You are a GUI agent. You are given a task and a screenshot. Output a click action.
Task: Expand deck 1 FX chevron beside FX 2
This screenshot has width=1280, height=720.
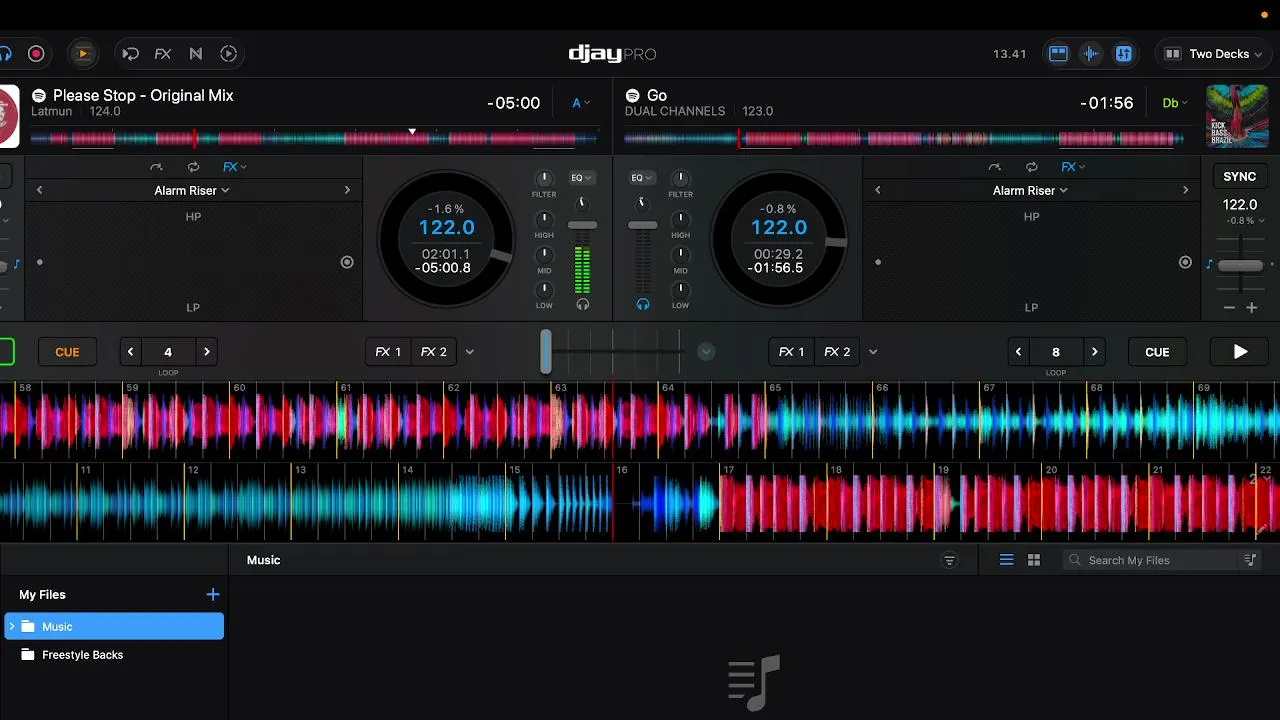[470, 352]
